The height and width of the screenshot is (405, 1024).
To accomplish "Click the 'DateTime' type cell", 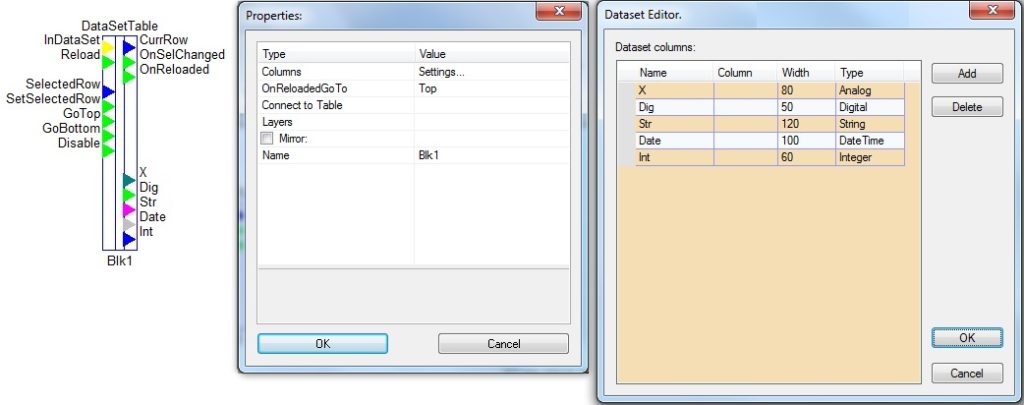I will coord(870,140).
